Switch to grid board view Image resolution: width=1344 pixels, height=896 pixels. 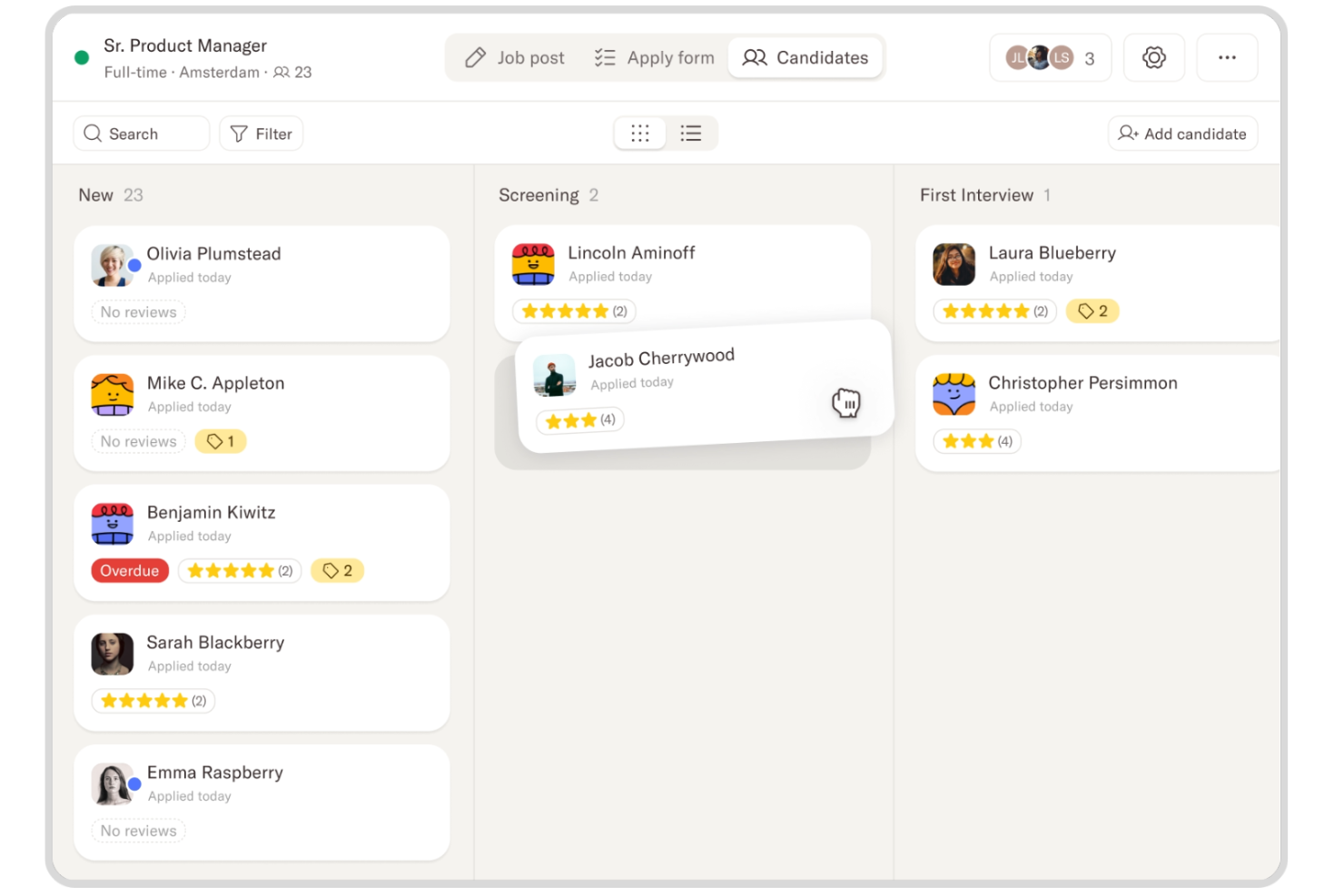pos(640,133)
